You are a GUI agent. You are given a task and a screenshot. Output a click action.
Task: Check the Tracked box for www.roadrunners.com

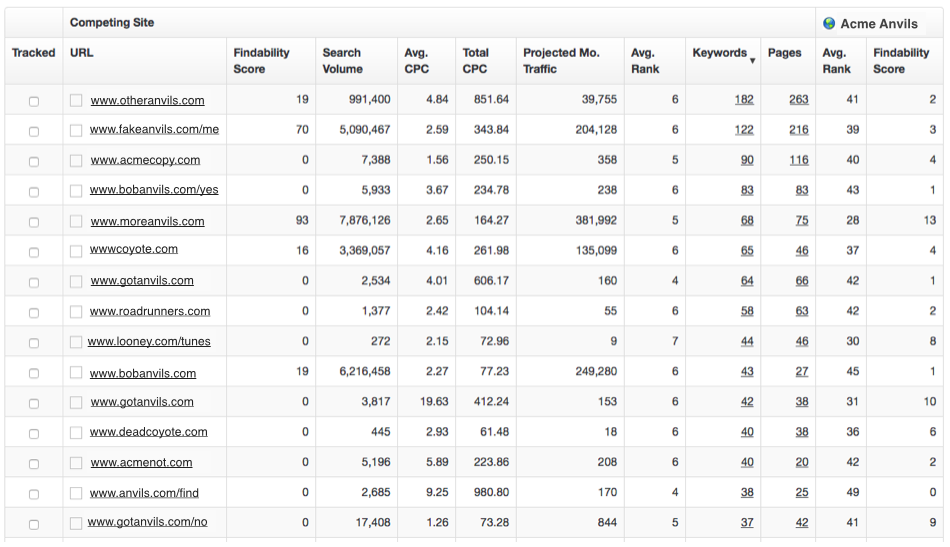pyautogui.click(x=34, y=312)
